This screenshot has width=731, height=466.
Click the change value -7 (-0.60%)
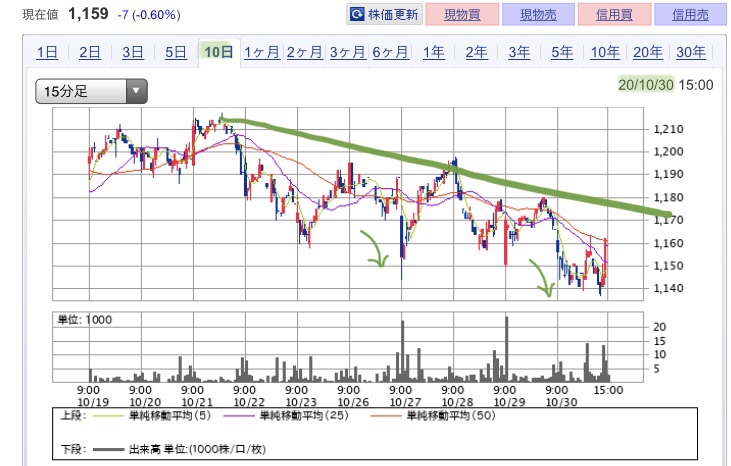coord(149,15)
